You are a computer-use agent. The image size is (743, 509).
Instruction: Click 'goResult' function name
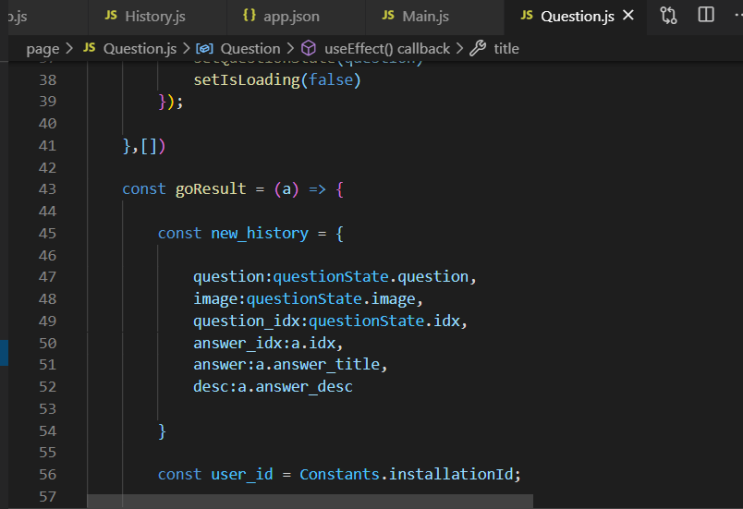tap(211, 189)
